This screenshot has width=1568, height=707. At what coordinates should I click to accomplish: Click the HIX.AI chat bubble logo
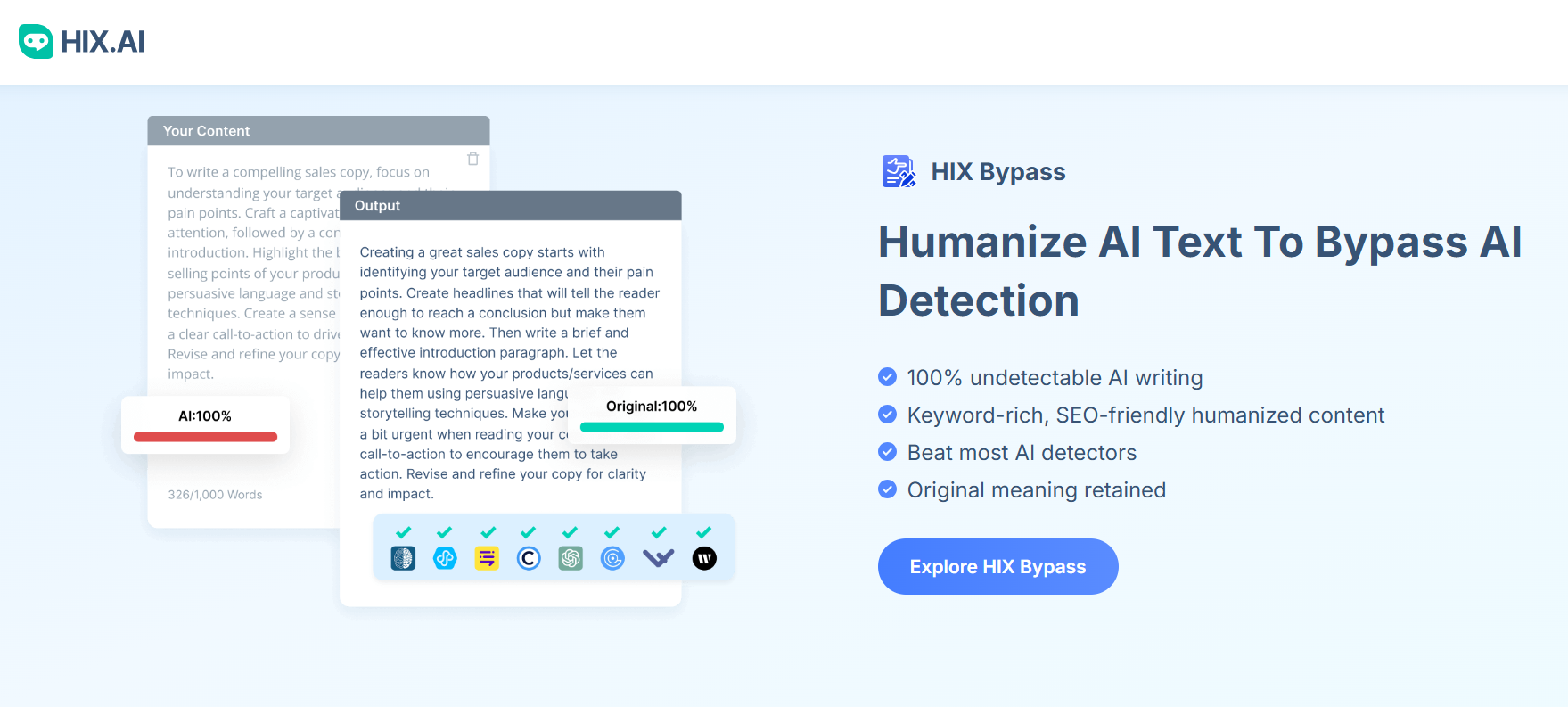click(36, 41)
